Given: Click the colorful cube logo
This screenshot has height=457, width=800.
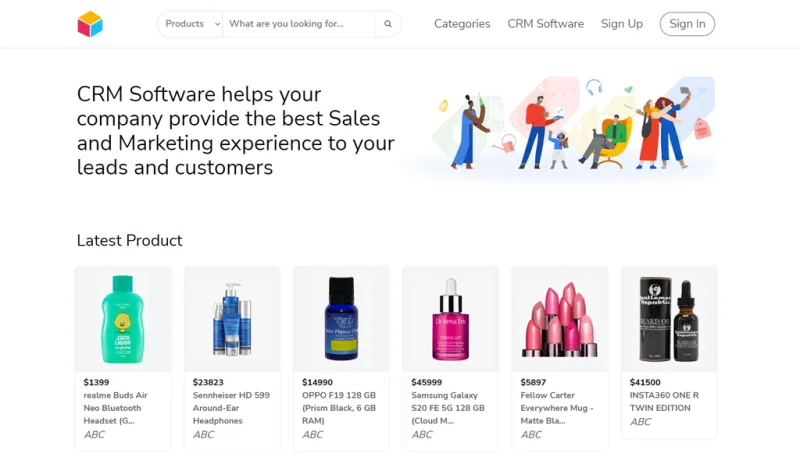Looking at the screenshot, I should pos(90,24).
